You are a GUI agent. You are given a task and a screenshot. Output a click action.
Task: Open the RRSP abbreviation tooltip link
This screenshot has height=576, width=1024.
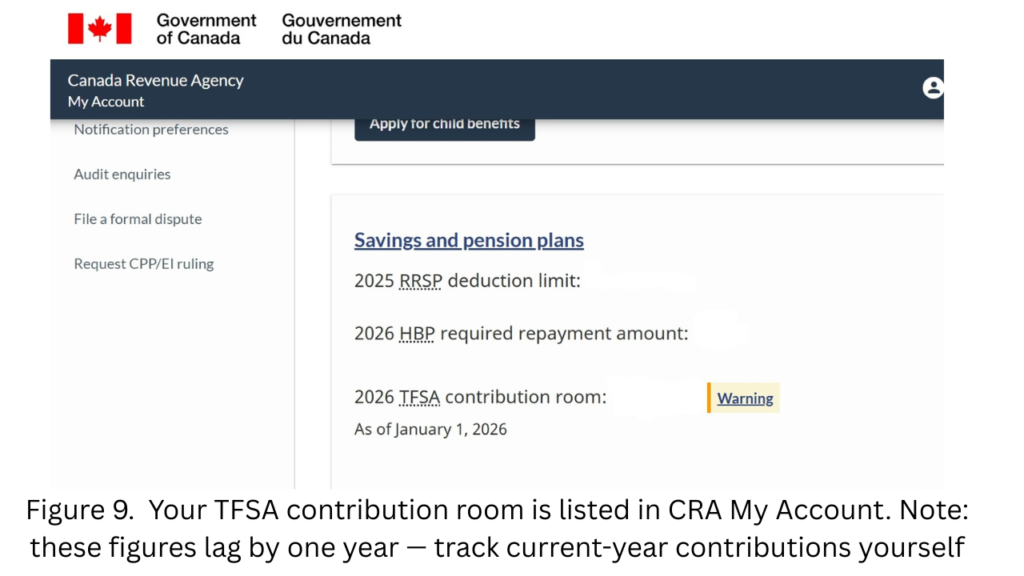tap(422, 281)
